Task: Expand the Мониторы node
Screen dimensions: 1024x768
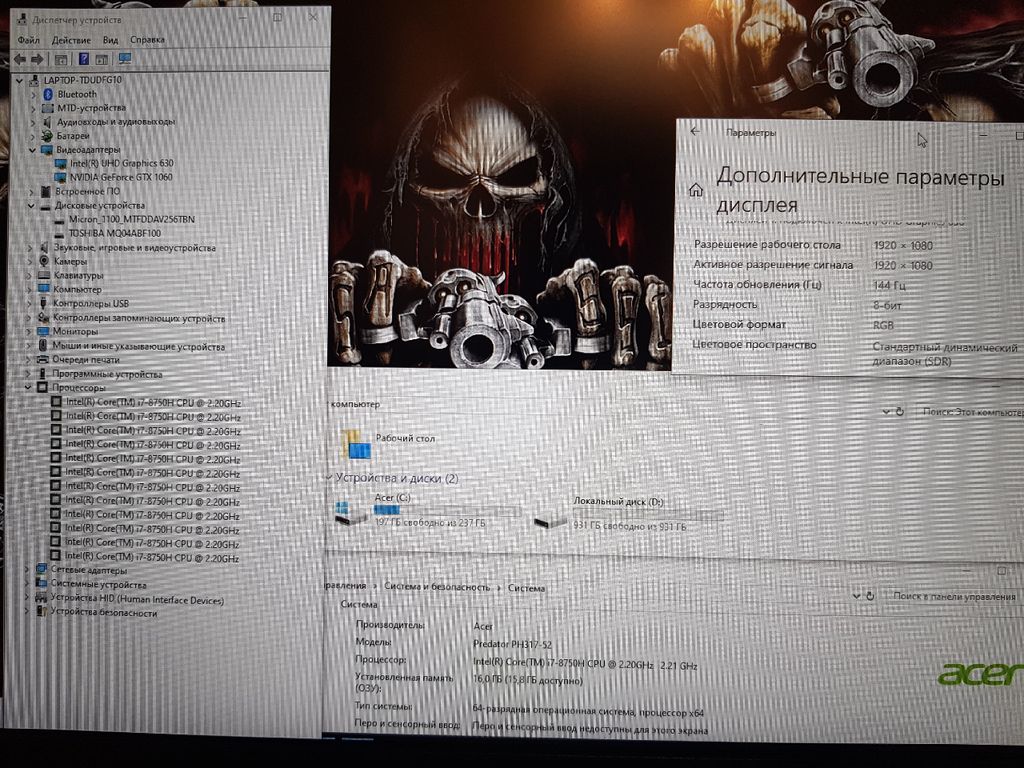Action: [x=29, y=332]
